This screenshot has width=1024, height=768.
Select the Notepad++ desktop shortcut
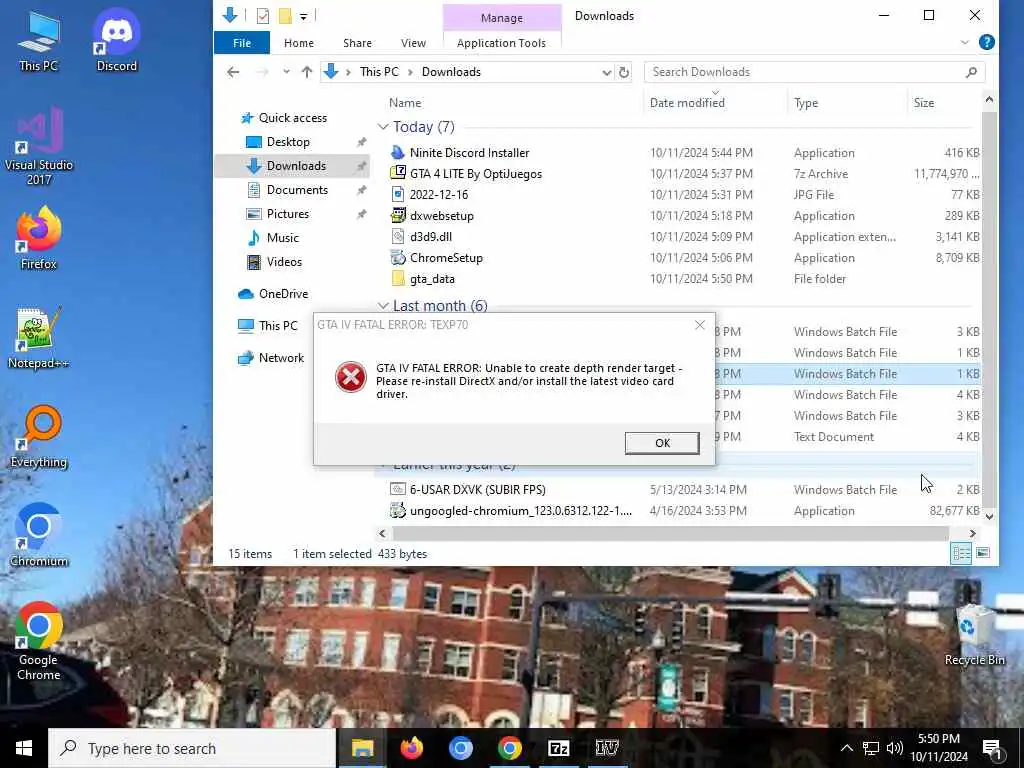pyautogui.click(x=39, y=338)
